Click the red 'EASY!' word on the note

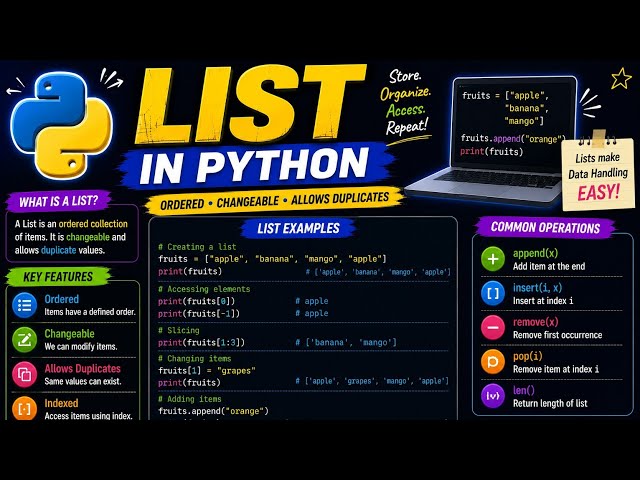click(x=598, y=192)
